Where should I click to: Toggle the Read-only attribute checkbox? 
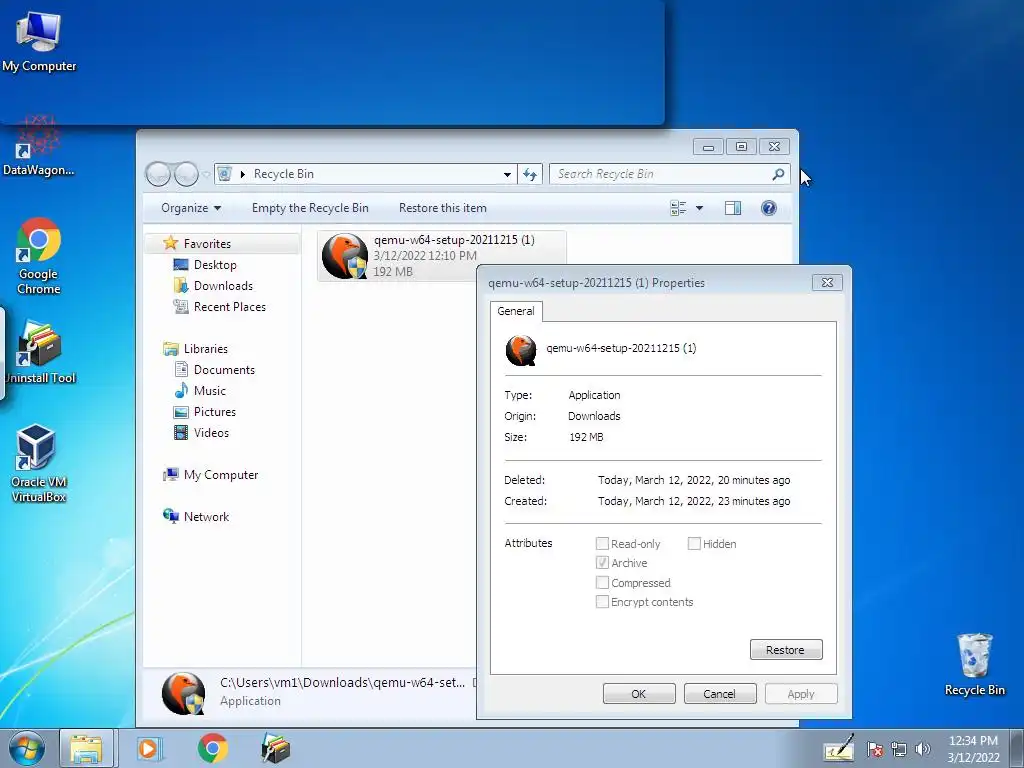point(602,543)
